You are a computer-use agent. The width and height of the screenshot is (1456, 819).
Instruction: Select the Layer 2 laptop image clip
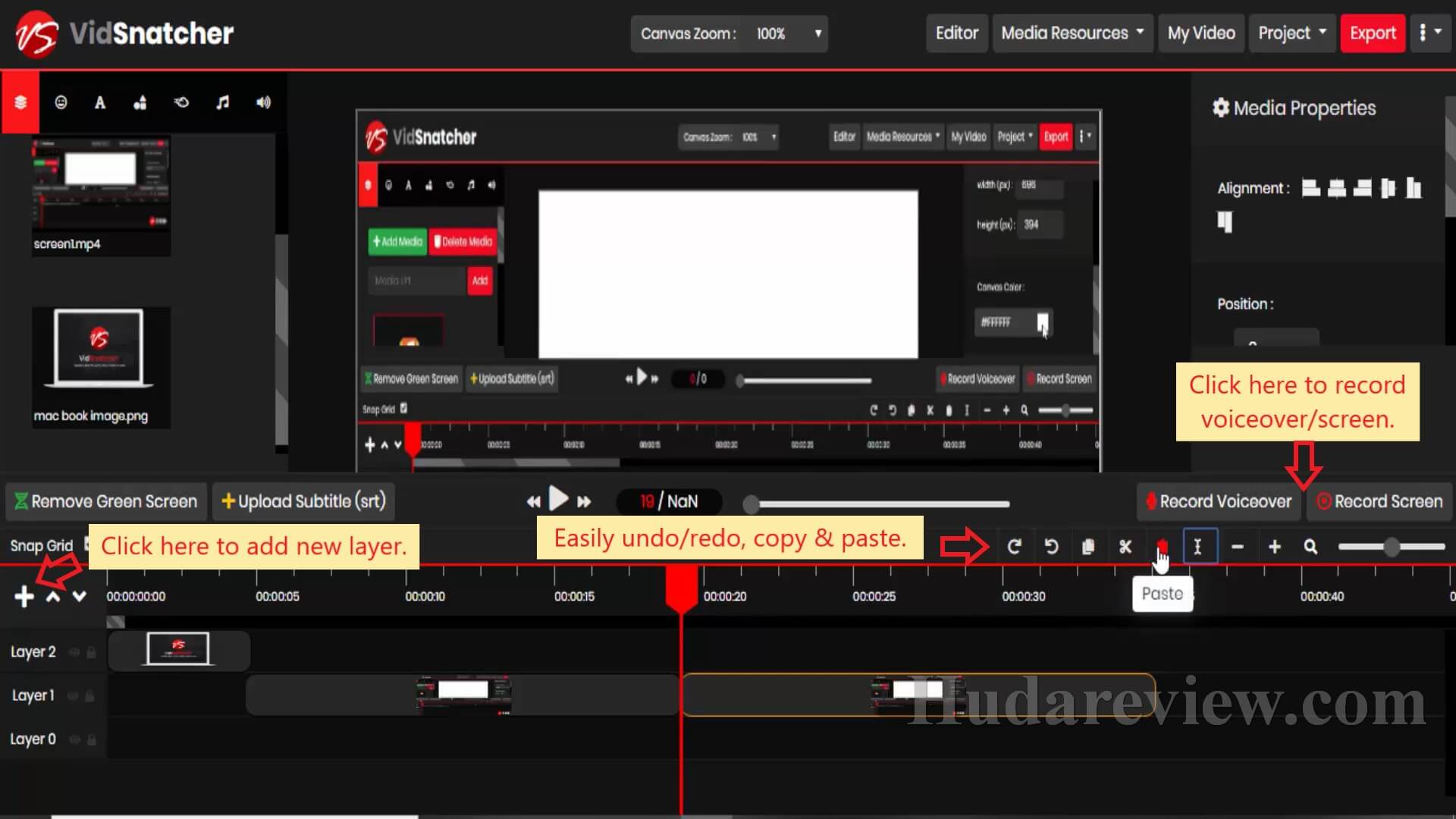coord(179,651)
